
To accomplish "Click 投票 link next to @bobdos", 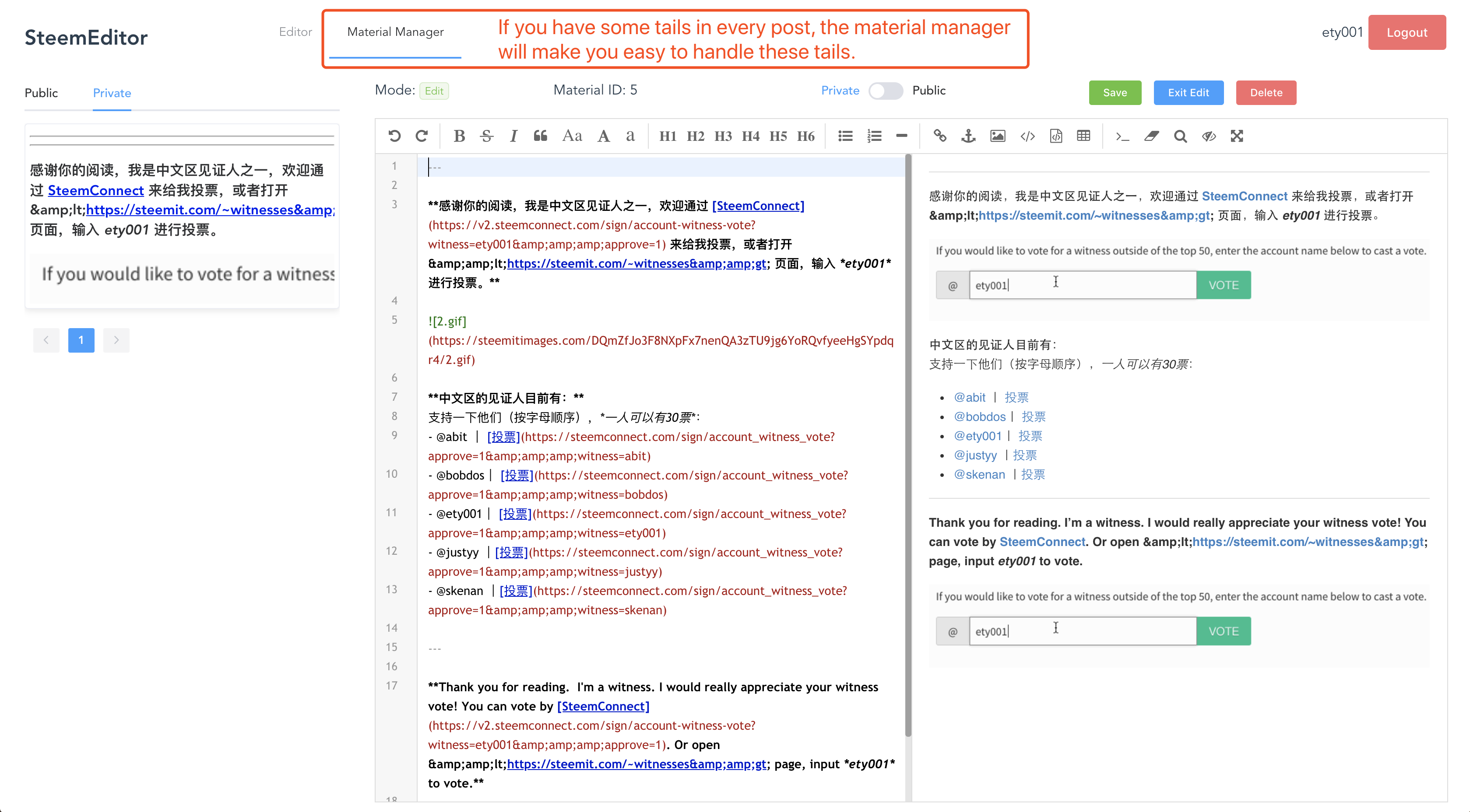I will pyautogui.click(x=1034, y=417).
